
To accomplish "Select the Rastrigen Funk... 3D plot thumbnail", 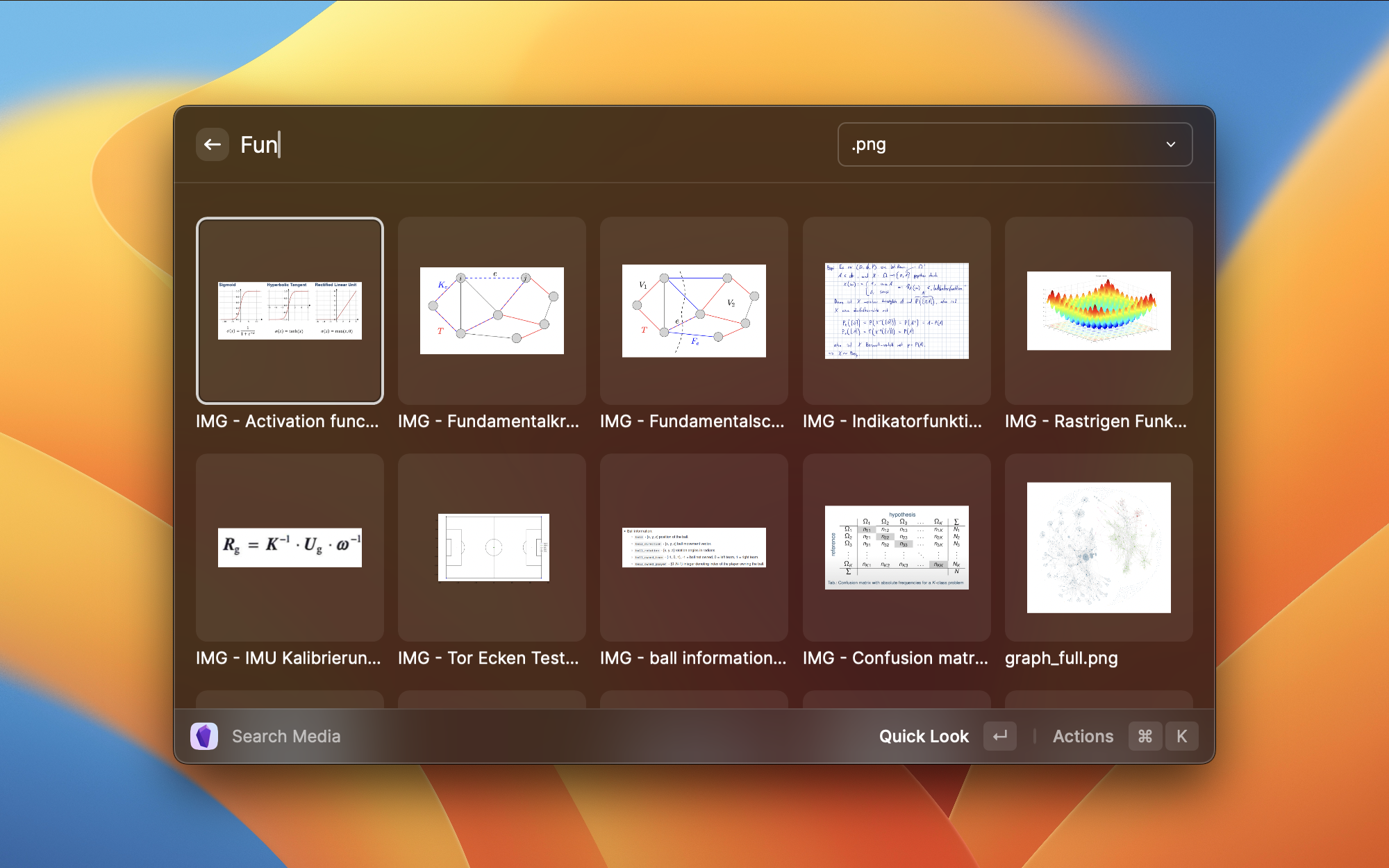I will coord(1099,310).
